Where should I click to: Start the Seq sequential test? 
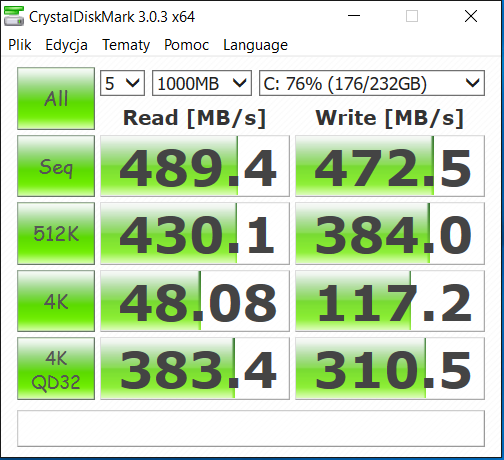56,166
